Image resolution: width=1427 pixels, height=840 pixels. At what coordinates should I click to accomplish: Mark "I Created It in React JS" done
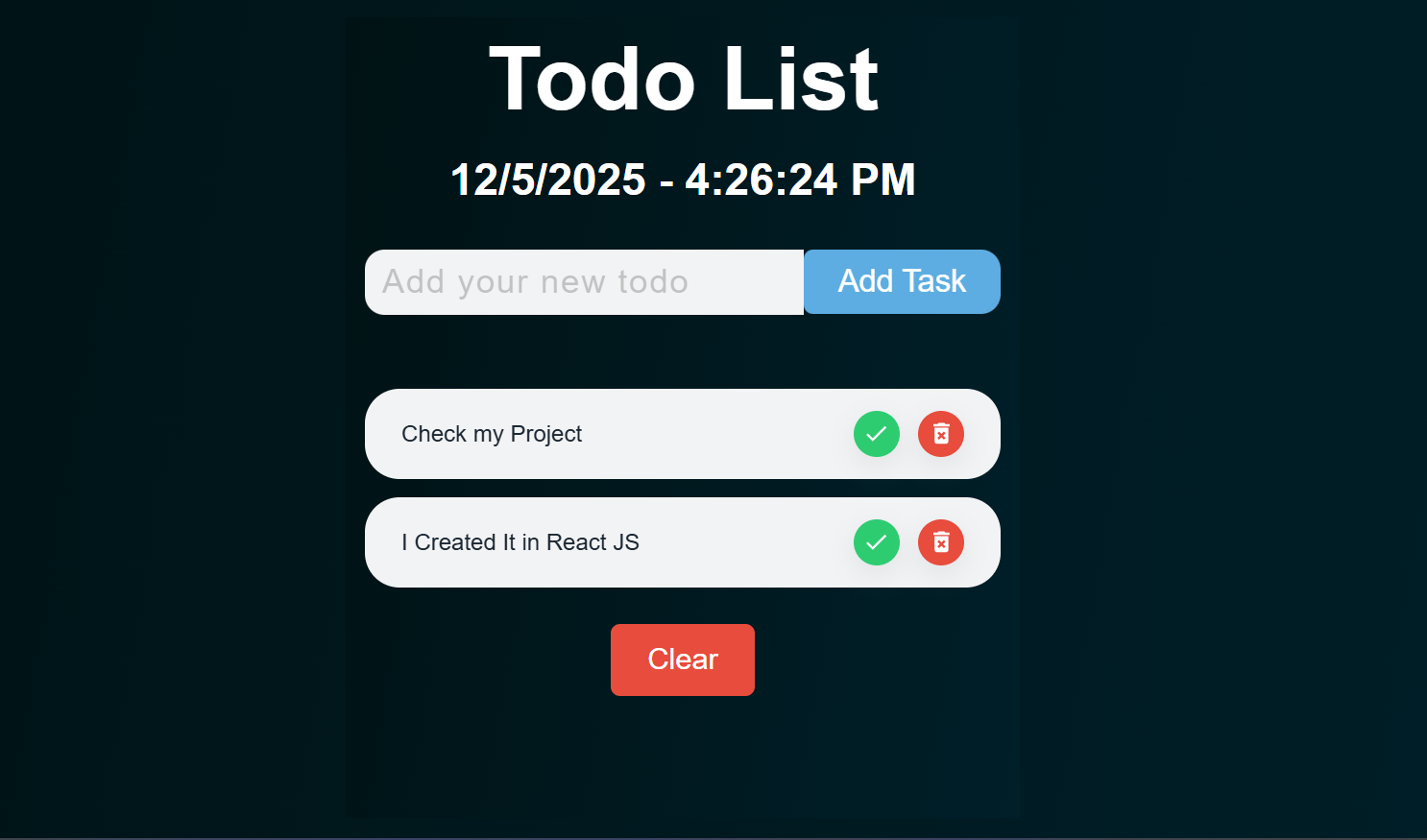[876, 542]
